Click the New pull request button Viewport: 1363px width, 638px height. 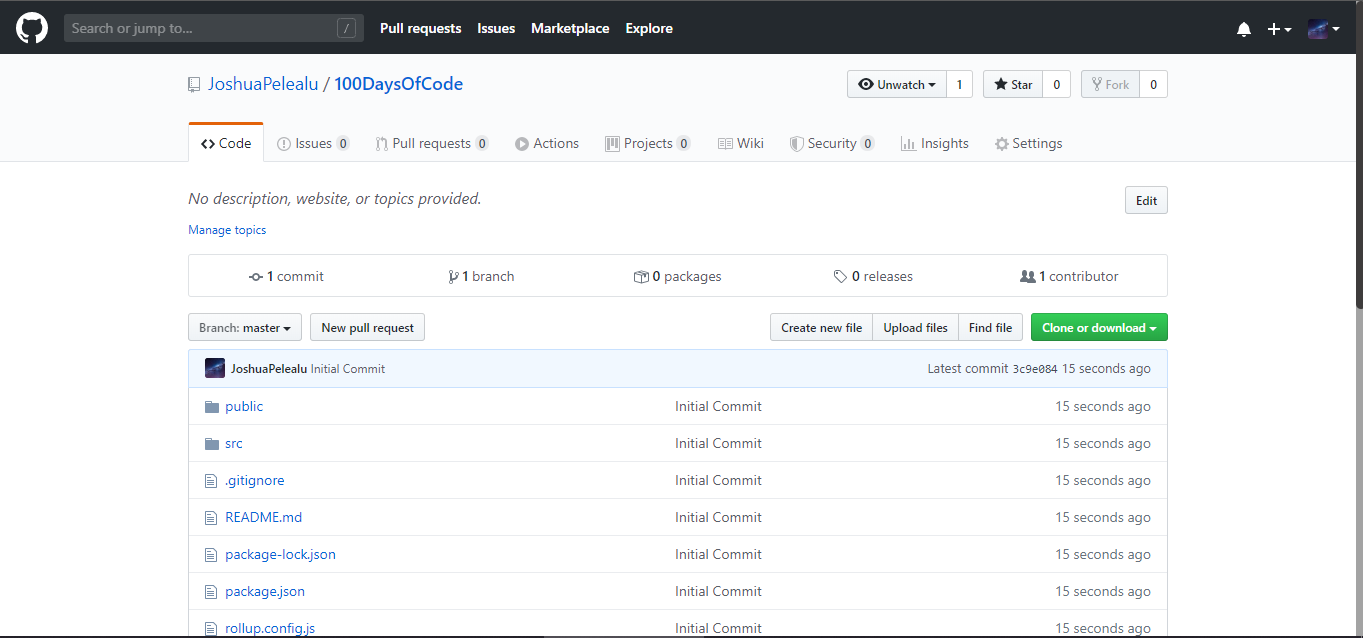(367, 328)
